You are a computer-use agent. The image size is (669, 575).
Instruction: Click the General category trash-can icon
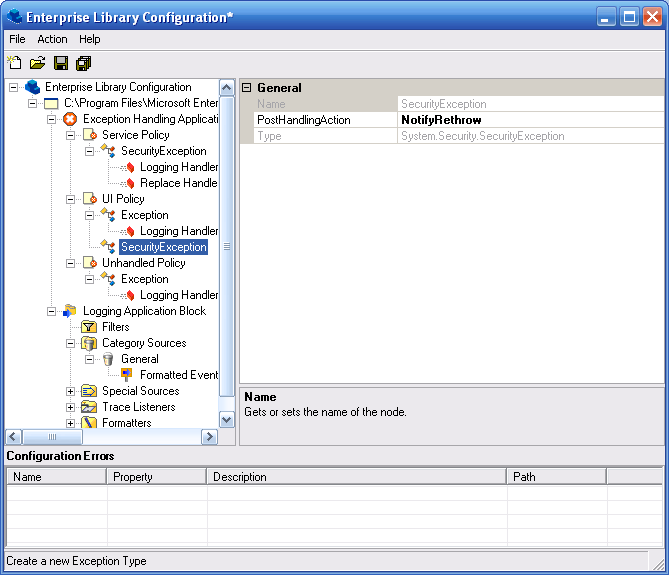coord(108,359)
